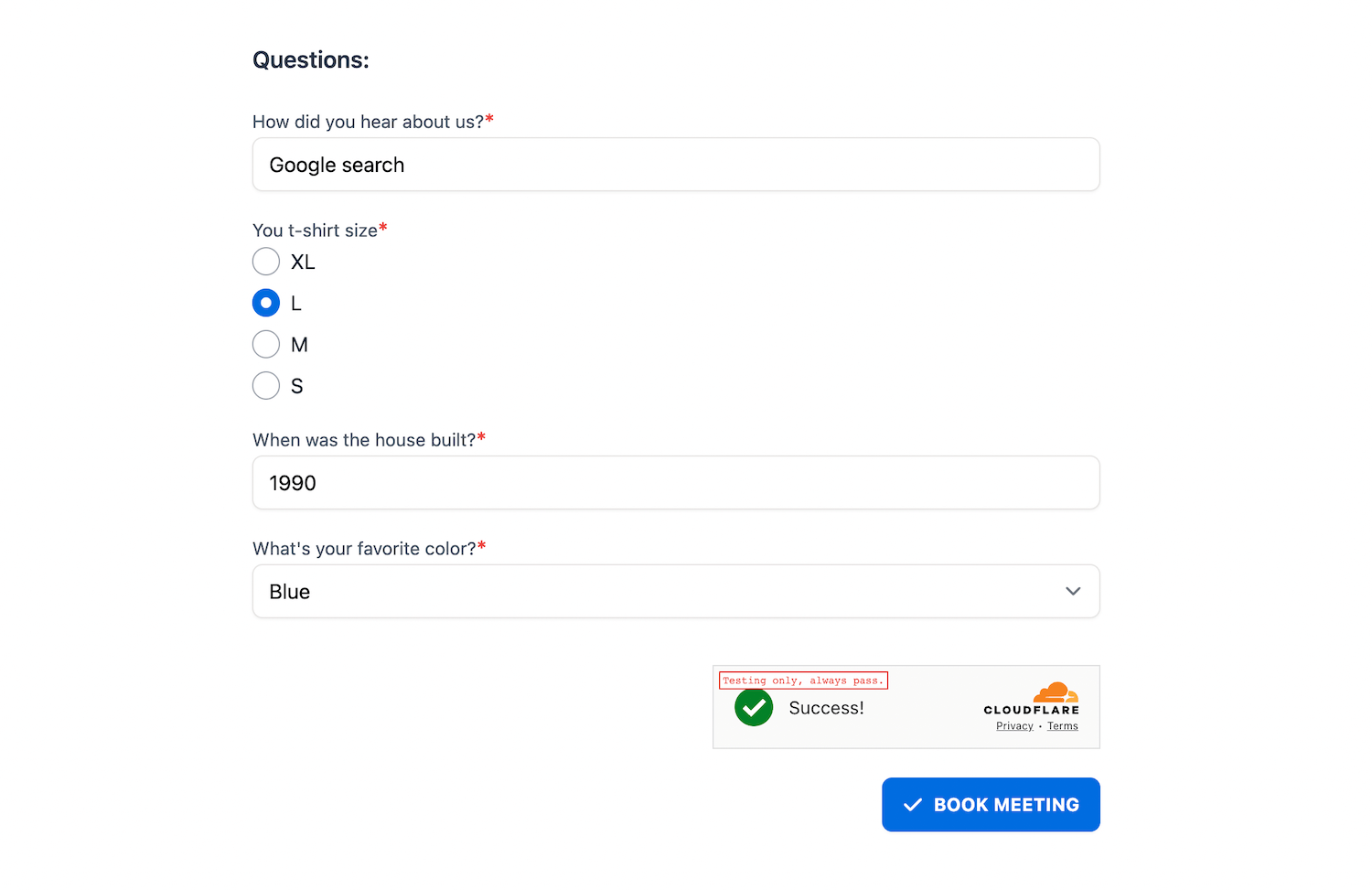Click the 'You t-shirt size' label
The image size is (1372, 890).
click(315, 231)
